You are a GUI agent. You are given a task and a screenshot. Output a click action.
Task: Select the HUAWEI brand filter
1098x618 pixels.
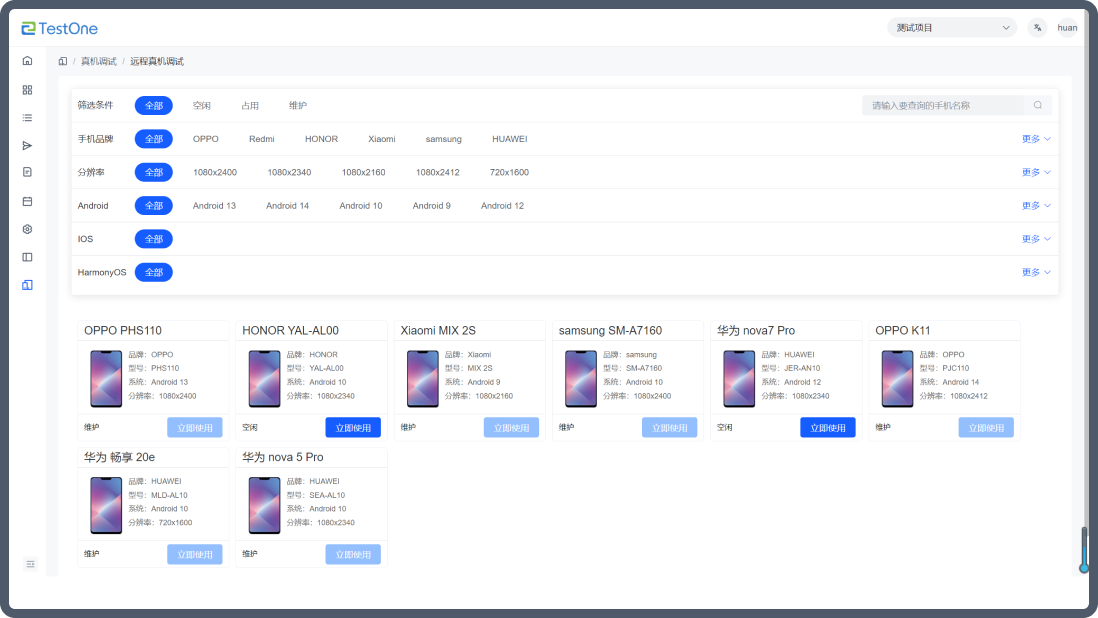pos(510,139)
